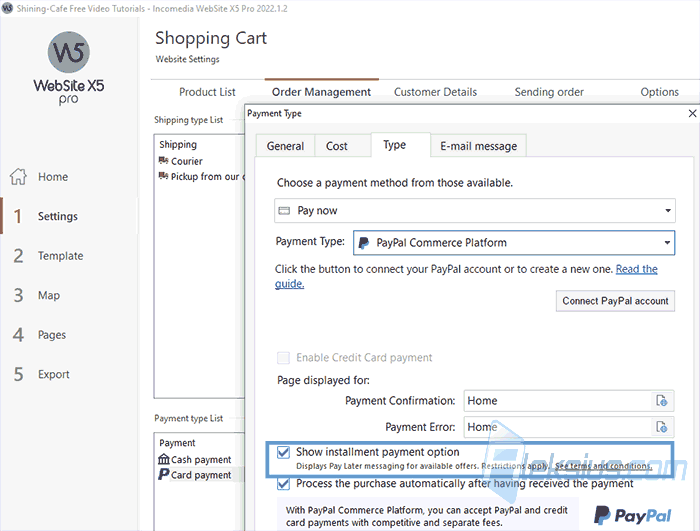The height and width of the screenshot is (531, 700).
Task: Click the Home label in sidebar
Action: (x=53, y=177)
